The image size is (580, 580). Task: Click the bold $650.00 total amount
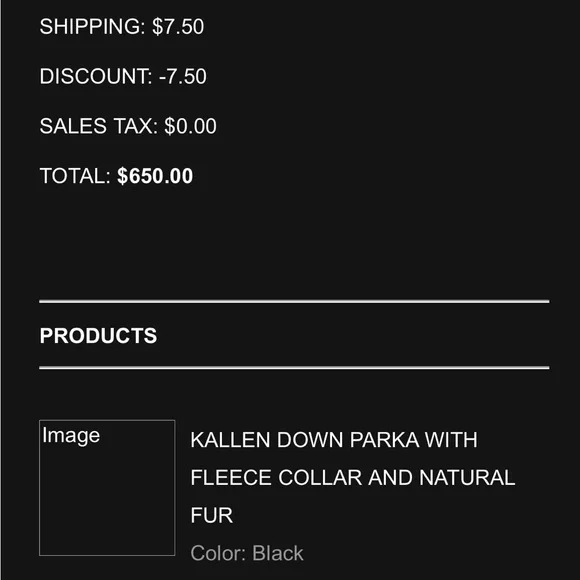tap(155, 176)
